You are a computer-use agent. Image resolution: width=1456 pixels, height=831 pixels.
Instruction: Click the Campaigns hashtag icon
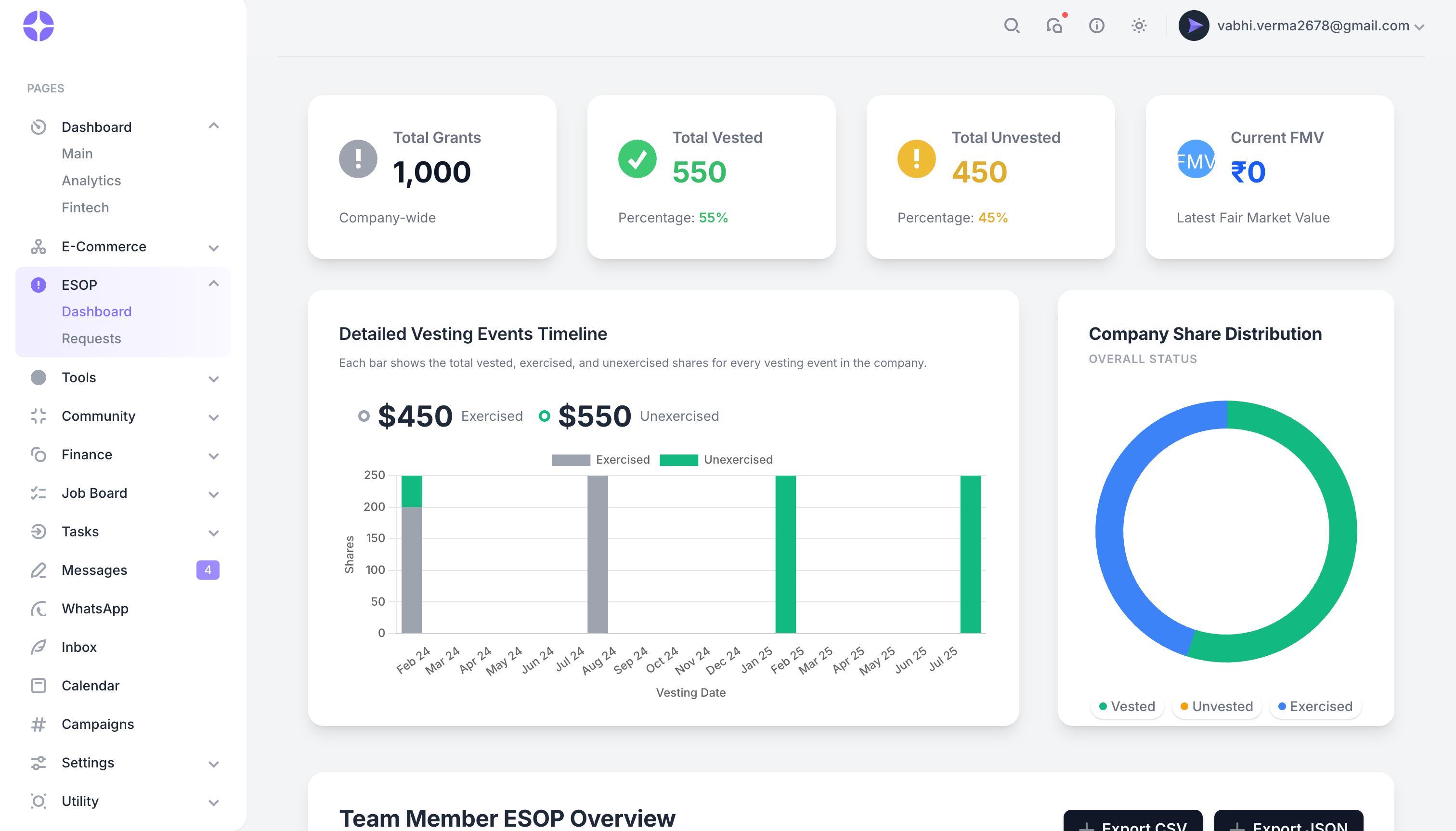pyautogui.click(x=38, y=724)
